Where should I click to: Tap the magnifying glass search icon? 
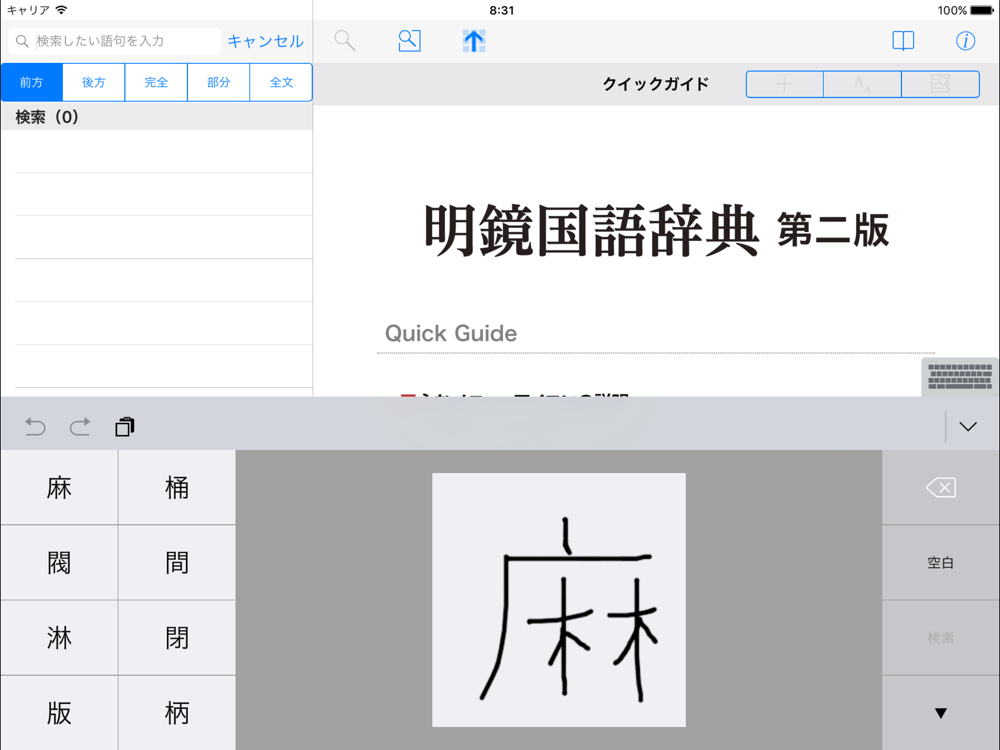[345, 41]
